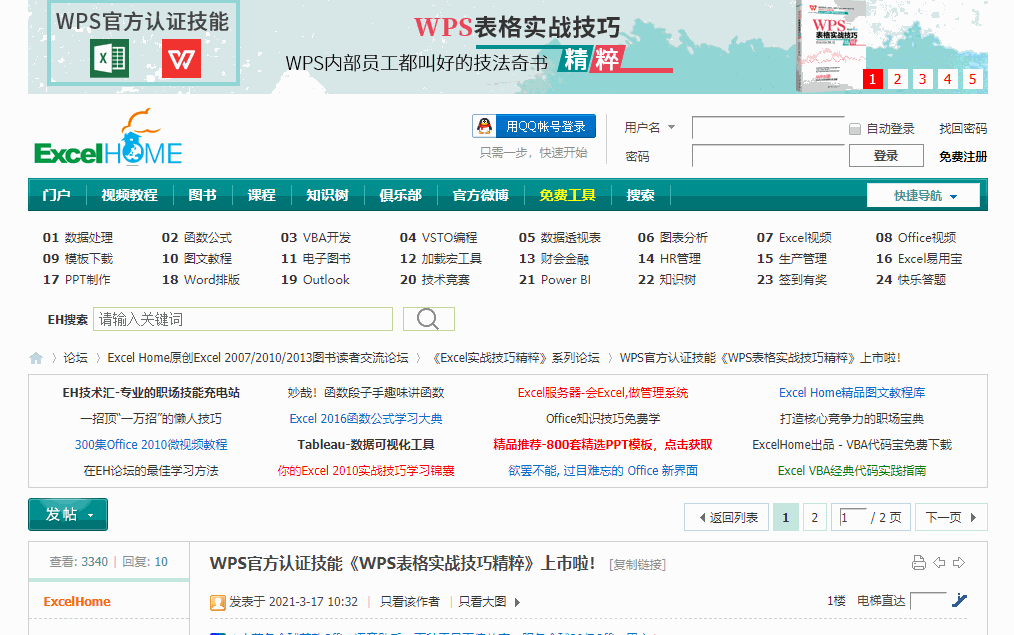
Task: Click the floor jump go icon
Action: 959,601
